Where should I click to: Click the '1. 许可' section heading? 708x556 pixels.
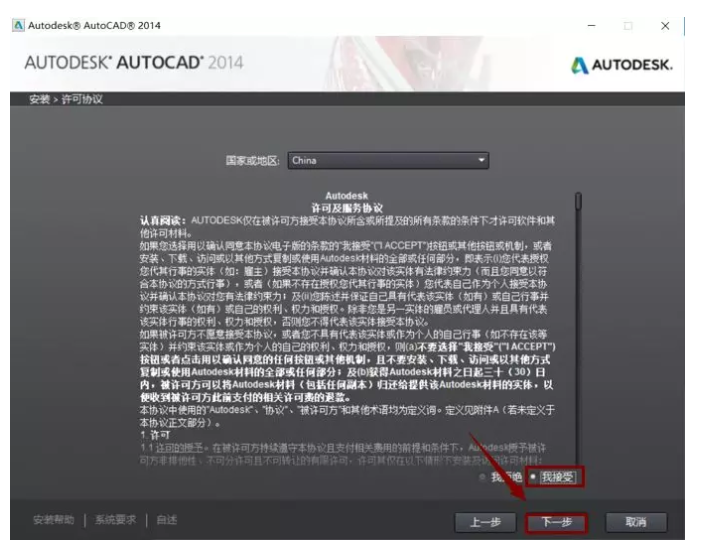(155, 435)
